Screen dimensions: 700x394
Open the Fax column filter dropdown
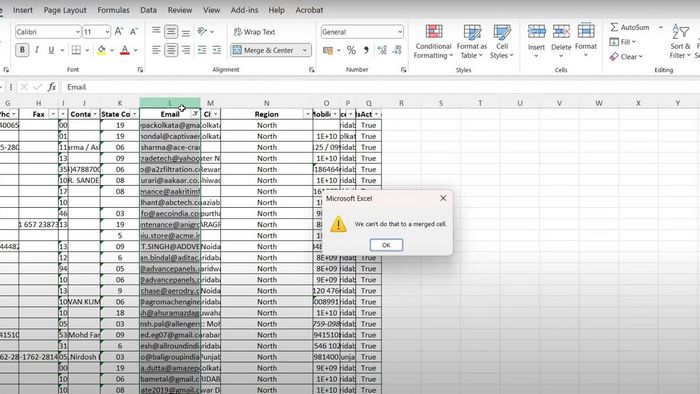coord(53,114)
